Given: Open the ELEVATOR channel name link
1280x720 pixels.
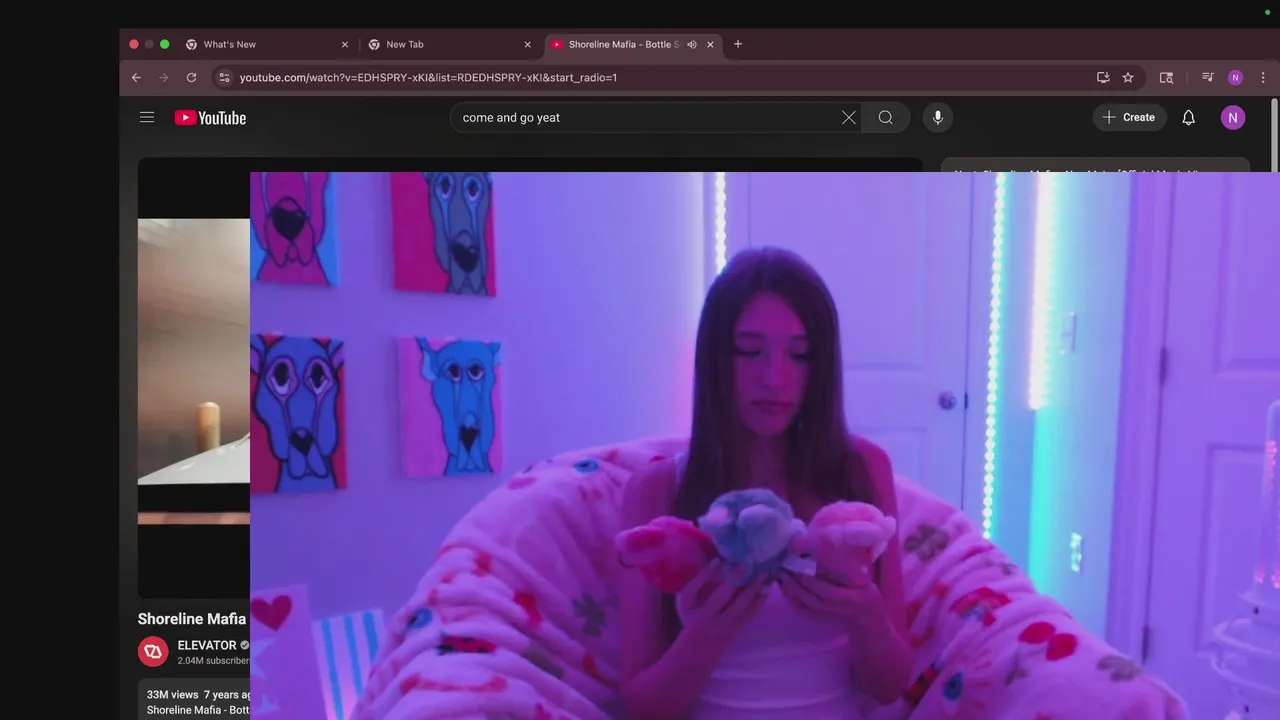Looking at the screenshot, I should click(207, 645).
